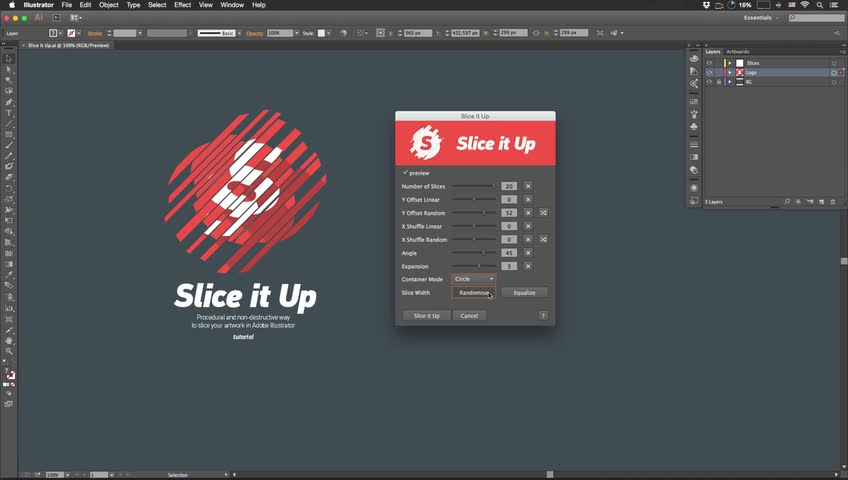This screenshot has width=848, height=480.
Task: Expand the Slices layer disclosure triangle
Action: point(730,63)
